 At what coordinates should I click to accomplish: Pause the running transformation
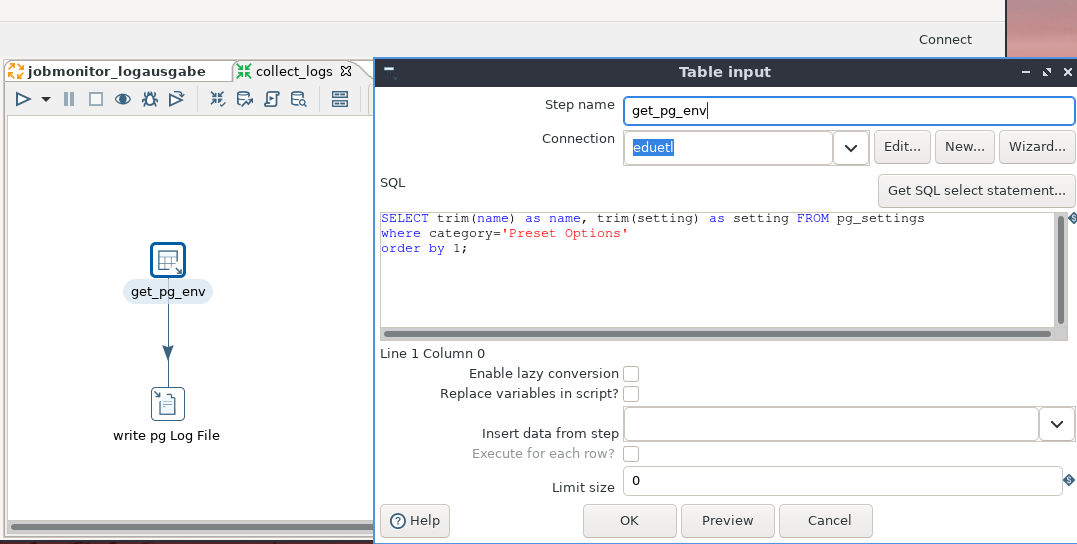click(x=69, y=100)
